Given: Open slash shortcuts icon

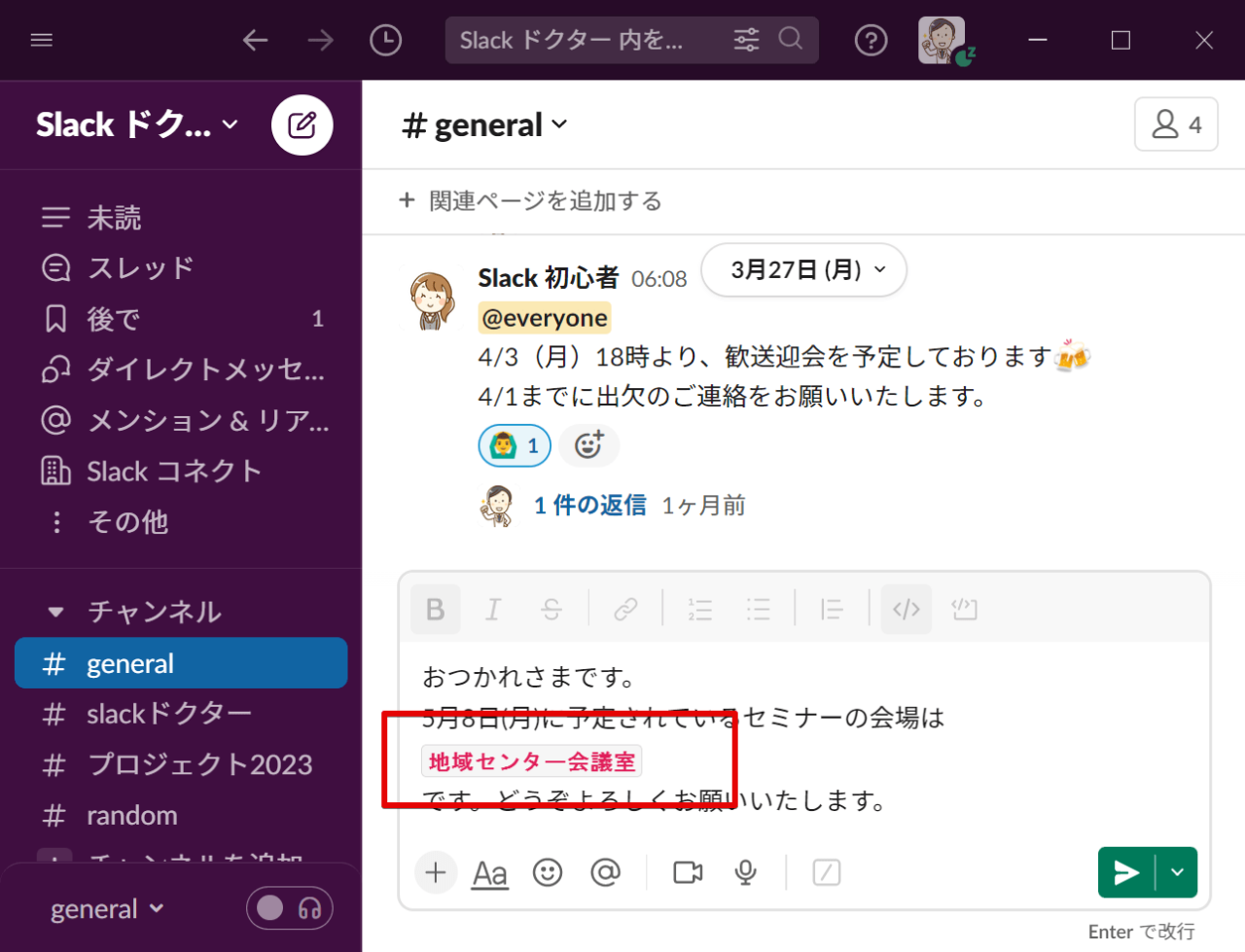Looking at the screenshot, I should (826, 872).
